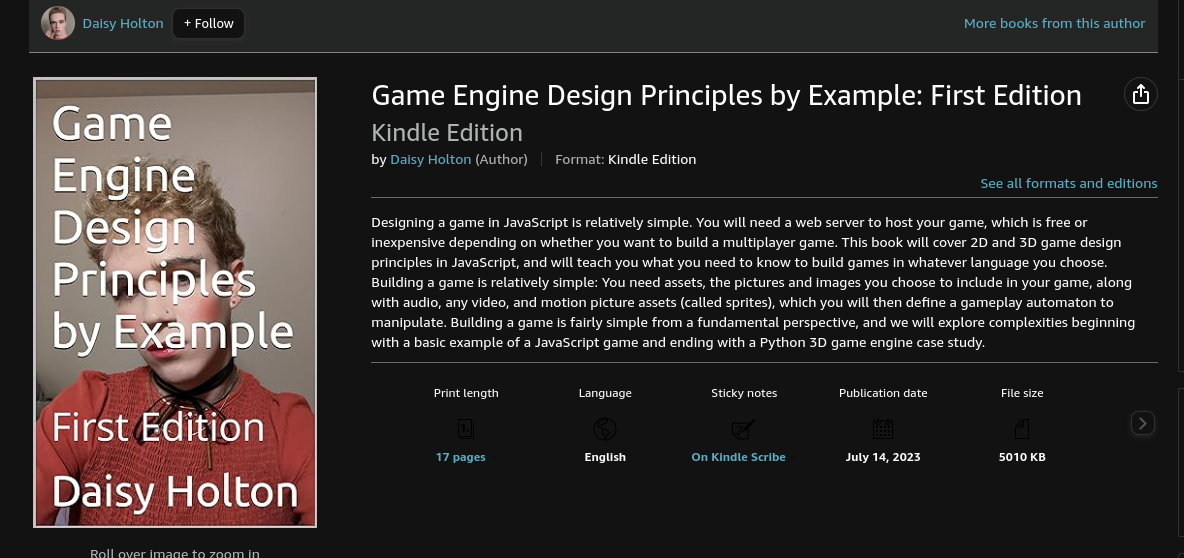Click the Publication date label
1184x558 pixels.
click(883, 393)
